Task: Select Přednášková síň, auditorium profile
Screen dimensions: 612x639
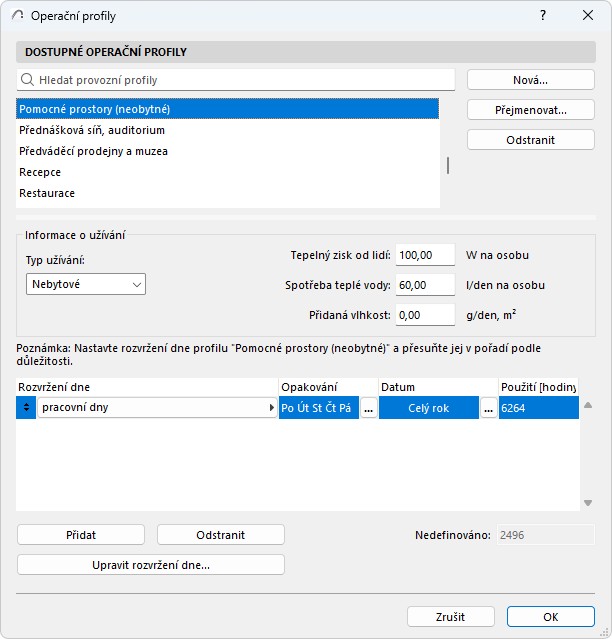Action: [x=228, y=130]
